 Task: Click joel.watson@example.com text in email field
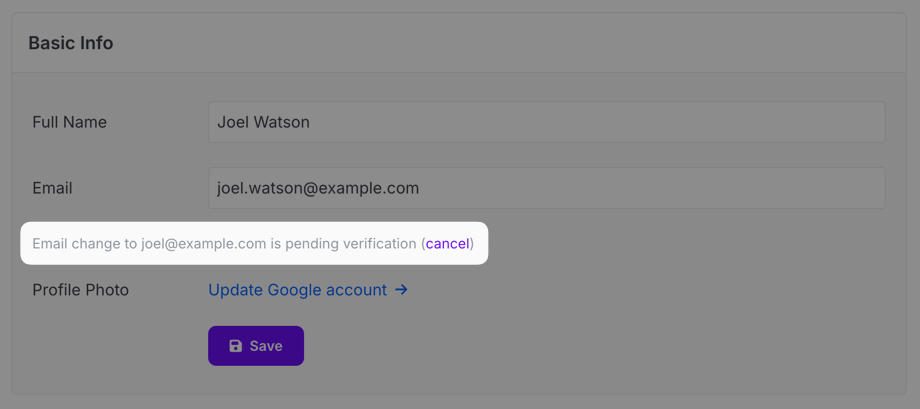point(318,188)
